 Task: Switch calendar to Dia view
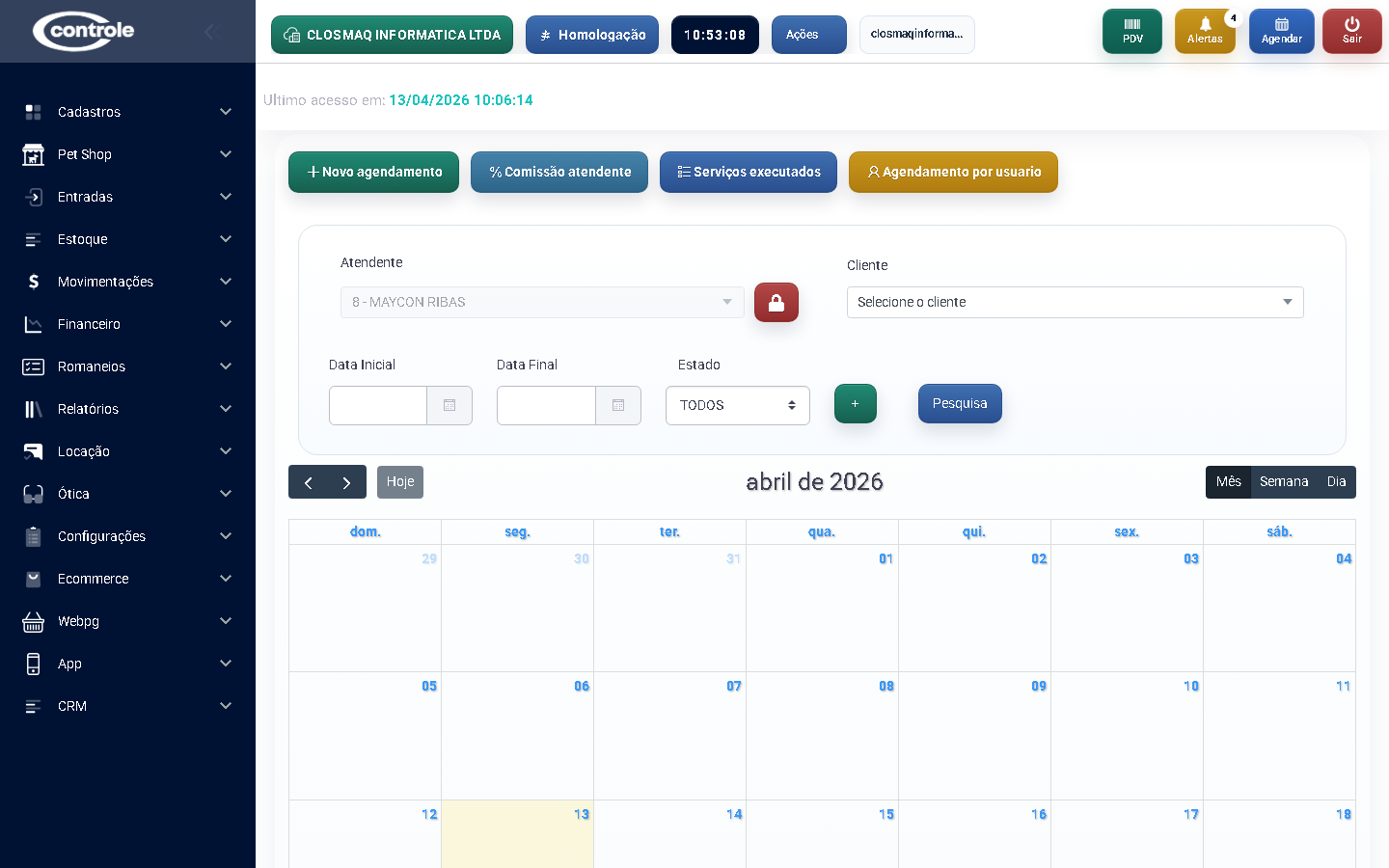coord(1336,482)
